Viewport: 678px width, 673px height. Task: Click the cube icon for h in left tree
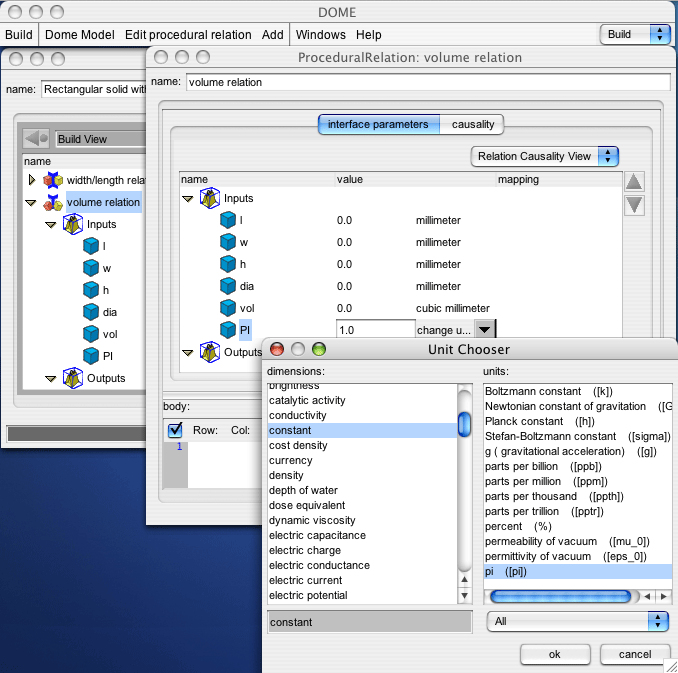91,290
